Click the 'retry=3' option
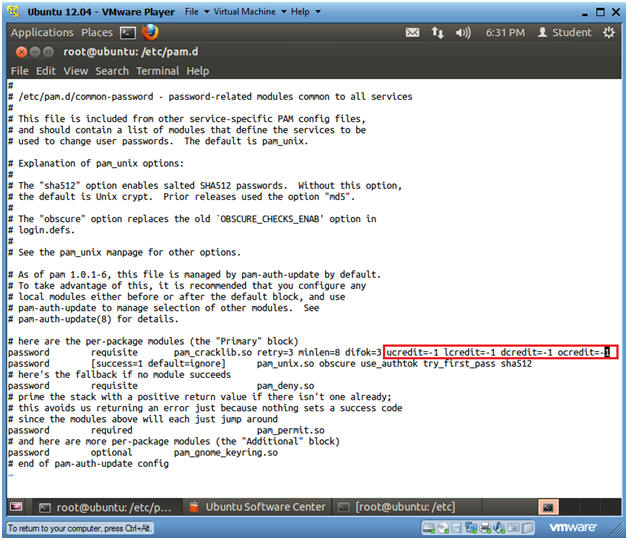This screenshot has height=540, width=628. point(275,353)
